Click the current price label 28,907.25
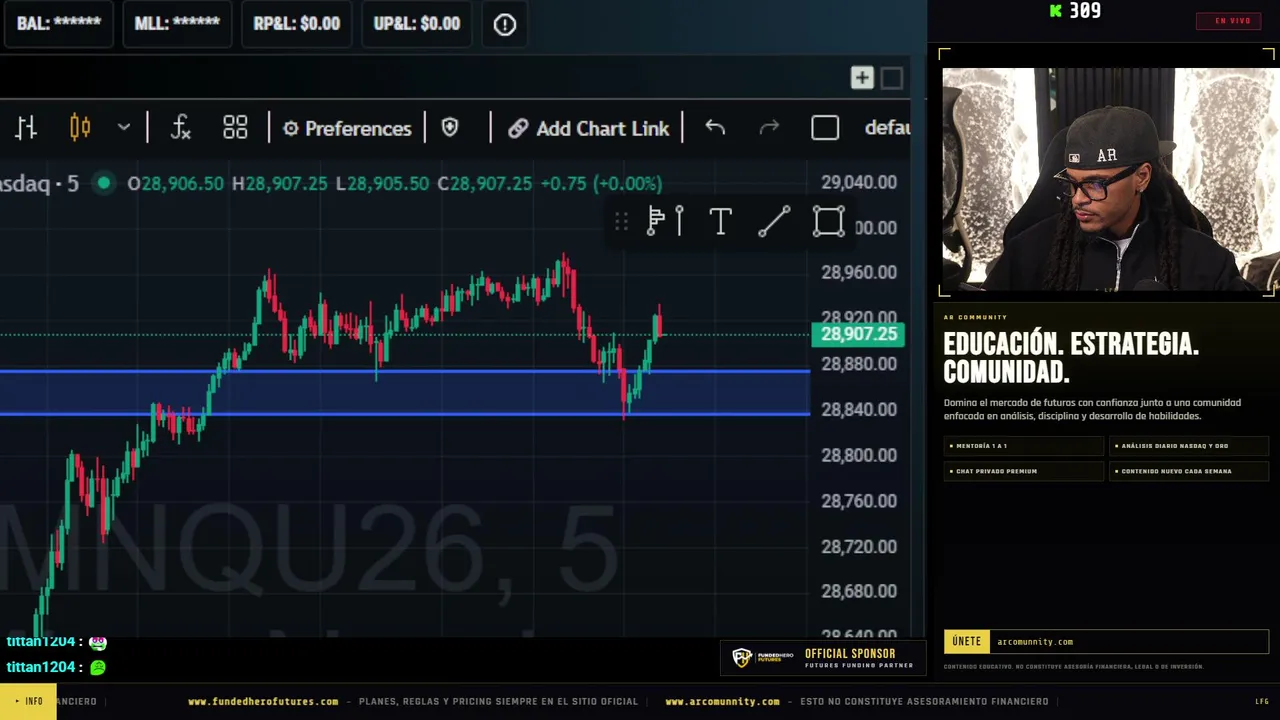This screenshot has height=720, width=1280. tap(859, 334)
